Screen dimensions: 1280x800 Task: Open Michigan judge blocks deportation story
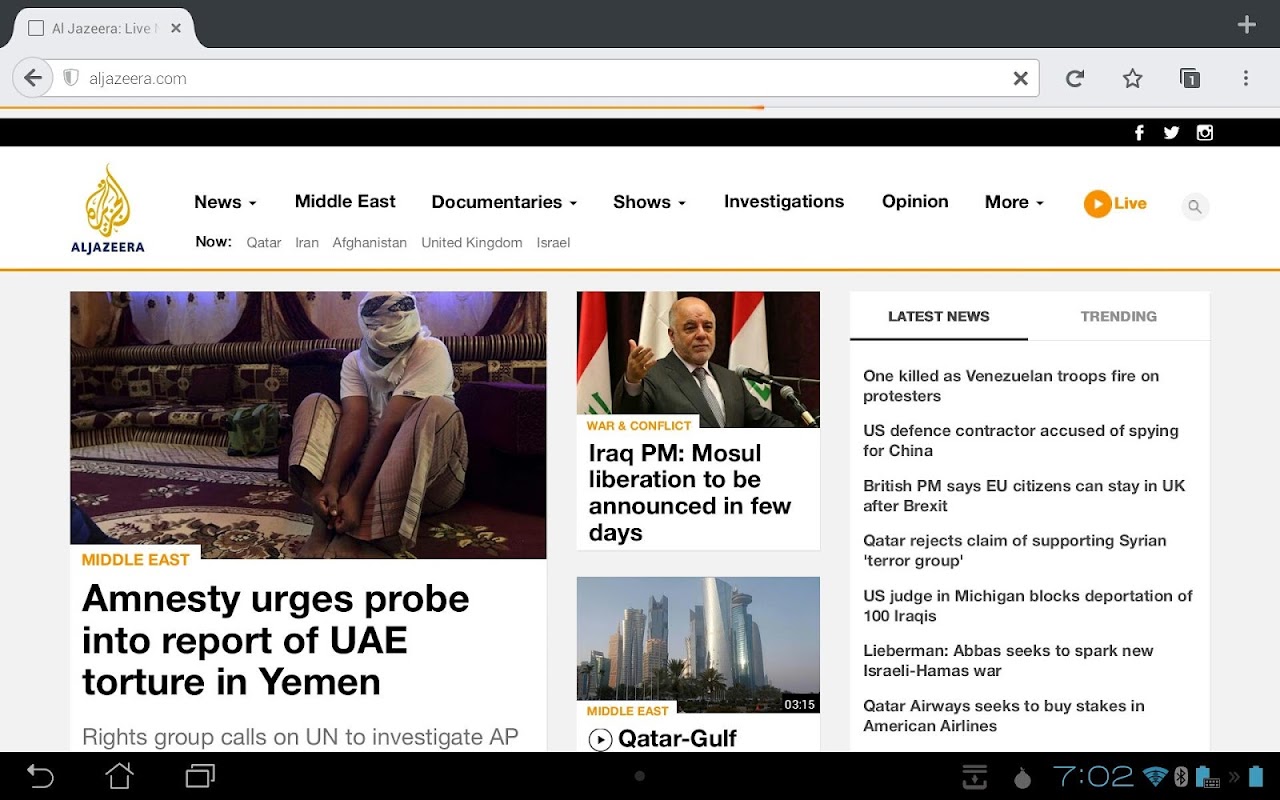(1028, 606)
